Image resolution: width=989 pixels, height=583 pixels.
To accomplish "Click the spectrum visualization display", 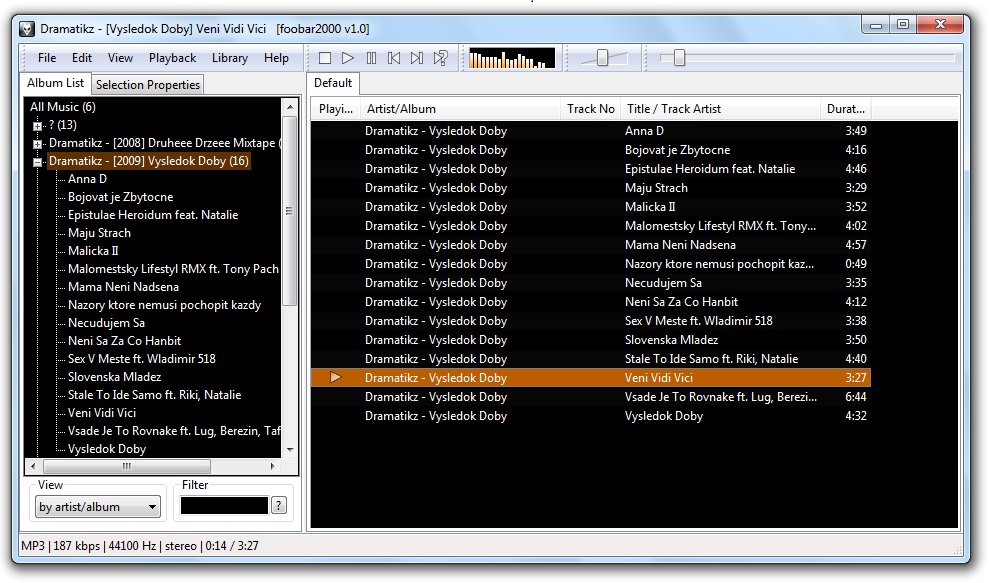I will pos(512,58).
